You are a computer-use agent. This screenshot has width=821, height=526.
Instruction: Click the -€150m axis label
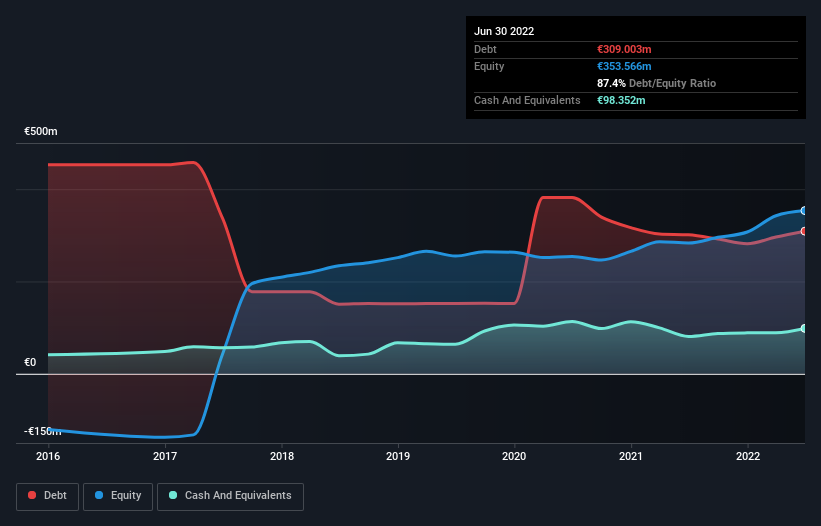[x=42, y=431]
